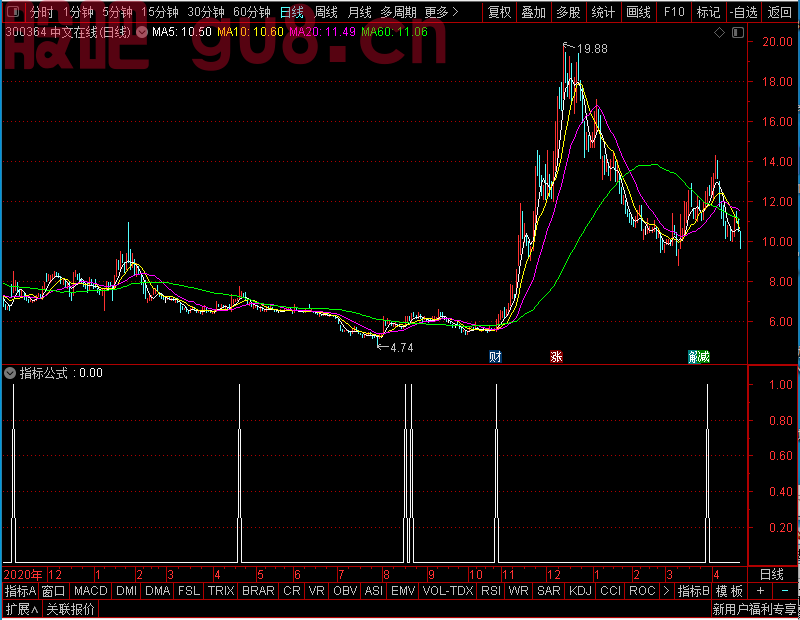Select the BRAR indicator
This screenshot has width=800, height=620.
258,591
